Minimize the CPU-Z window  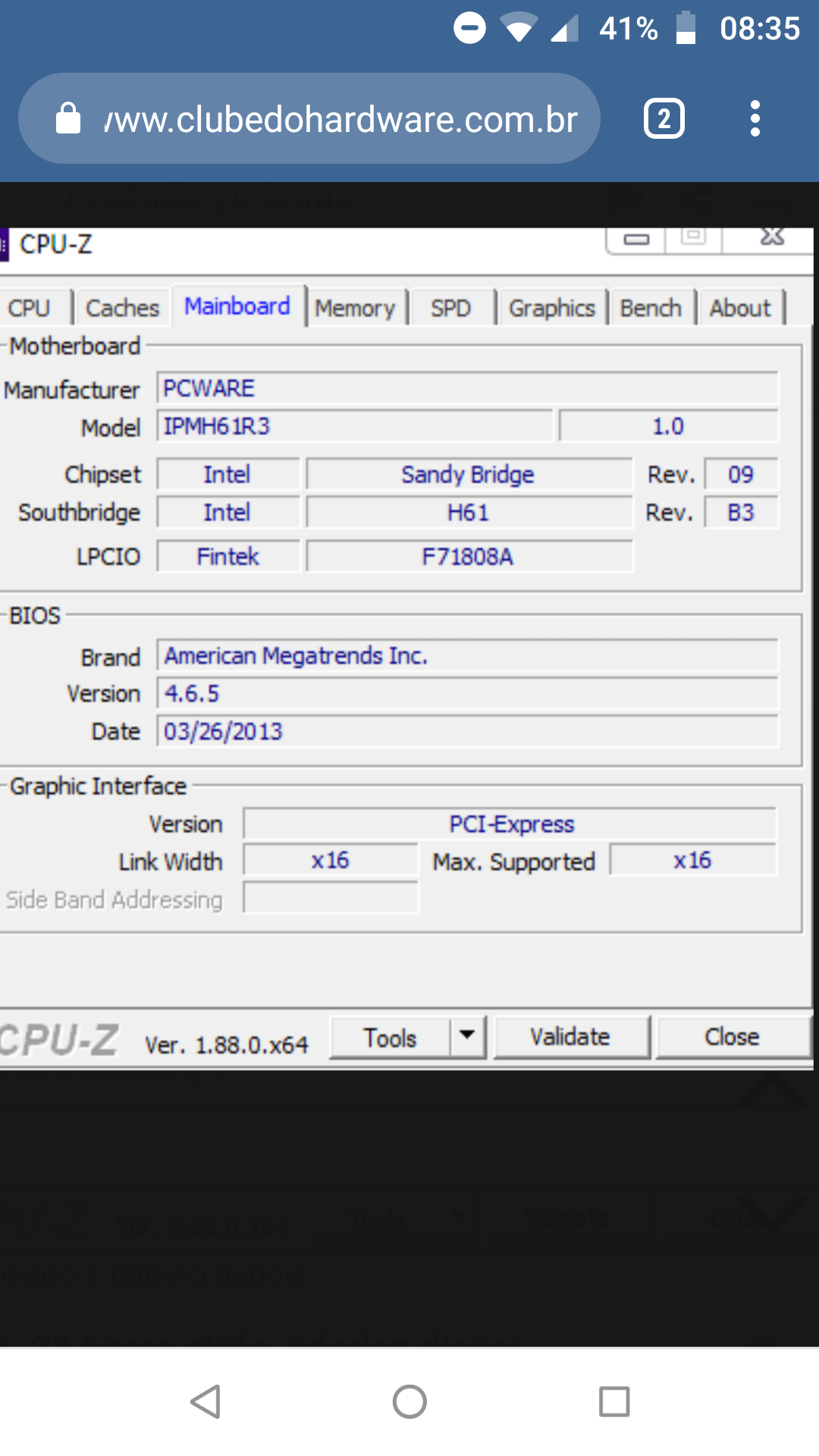tap(636, 240)
